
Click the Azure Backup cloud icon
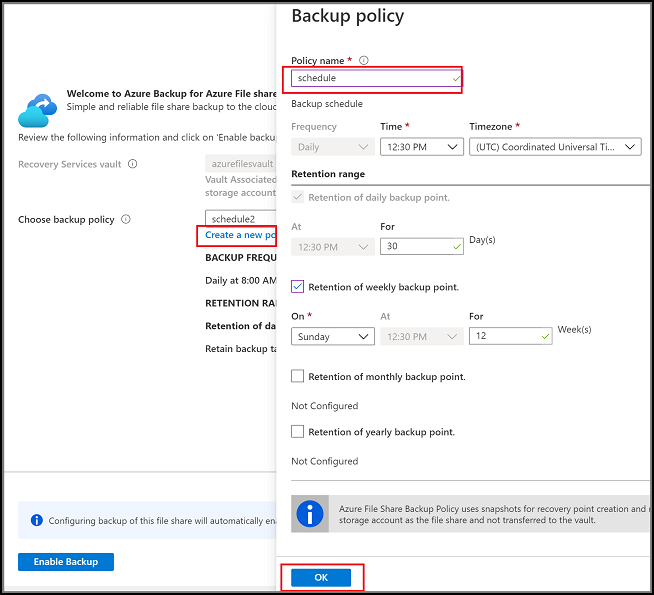pyautogui.click(x=38, y=110)
